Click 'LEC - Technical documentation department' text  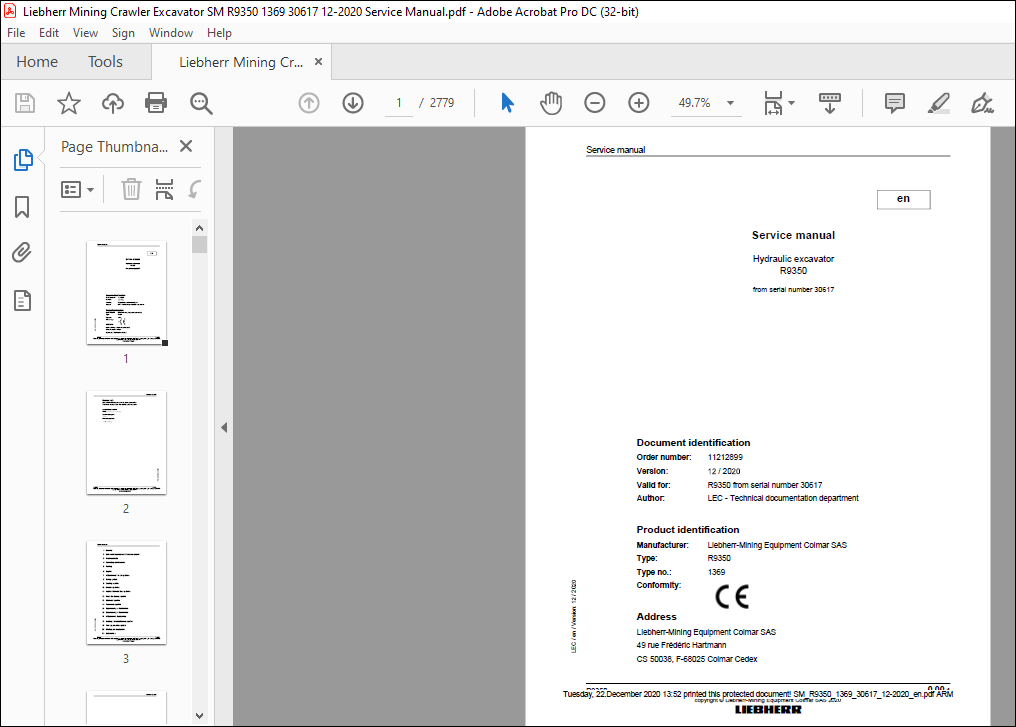pos(783,498)
